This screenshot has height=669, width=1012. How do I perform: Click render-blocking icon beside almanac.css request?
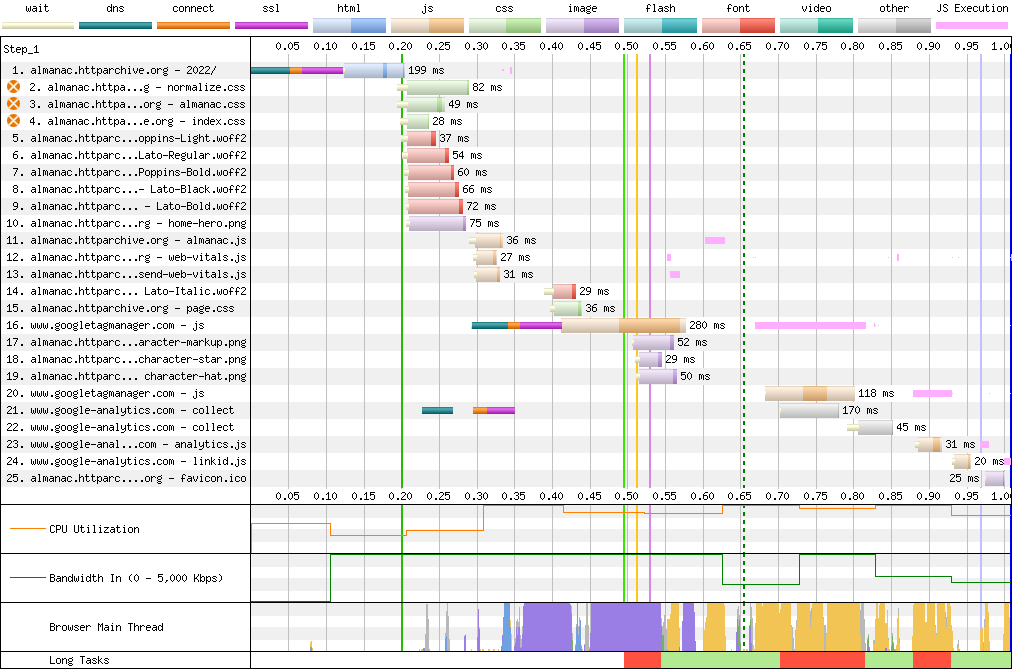[x=14, y=104]
